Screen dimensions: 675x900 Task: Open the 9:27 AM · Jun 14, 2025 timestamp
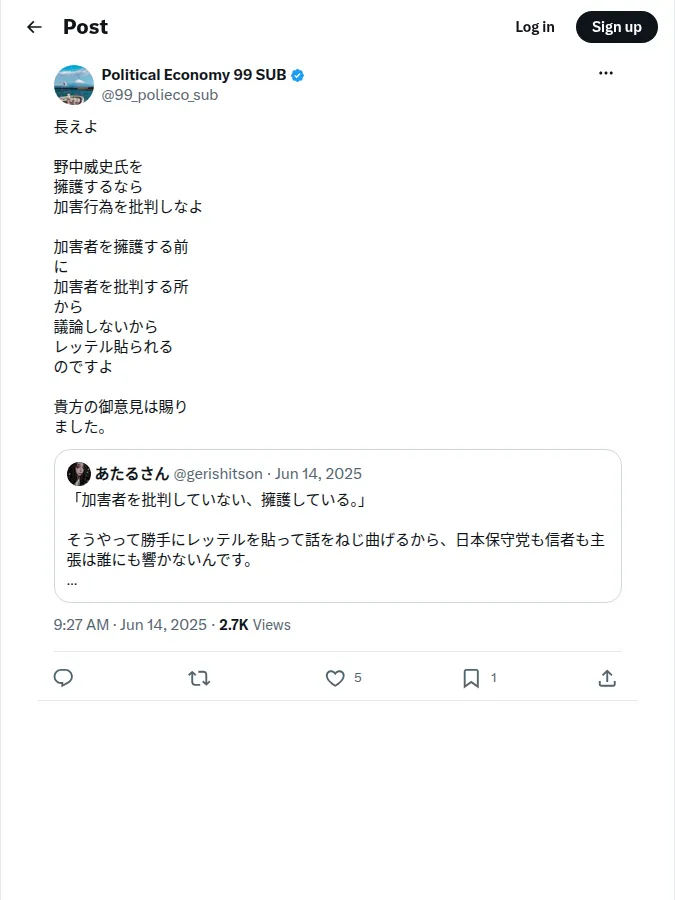130,624
